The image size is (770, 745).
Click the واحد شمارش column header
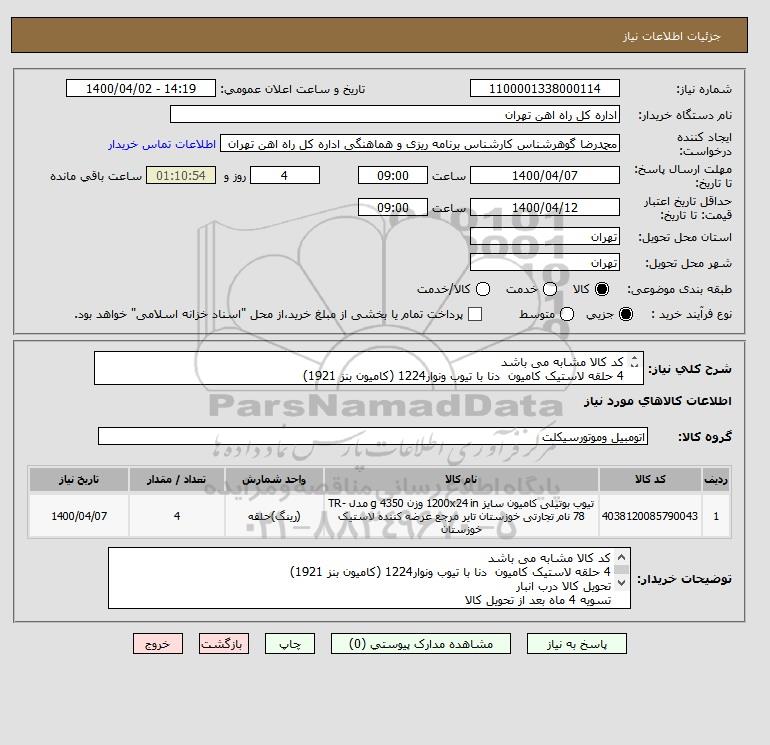274,479
